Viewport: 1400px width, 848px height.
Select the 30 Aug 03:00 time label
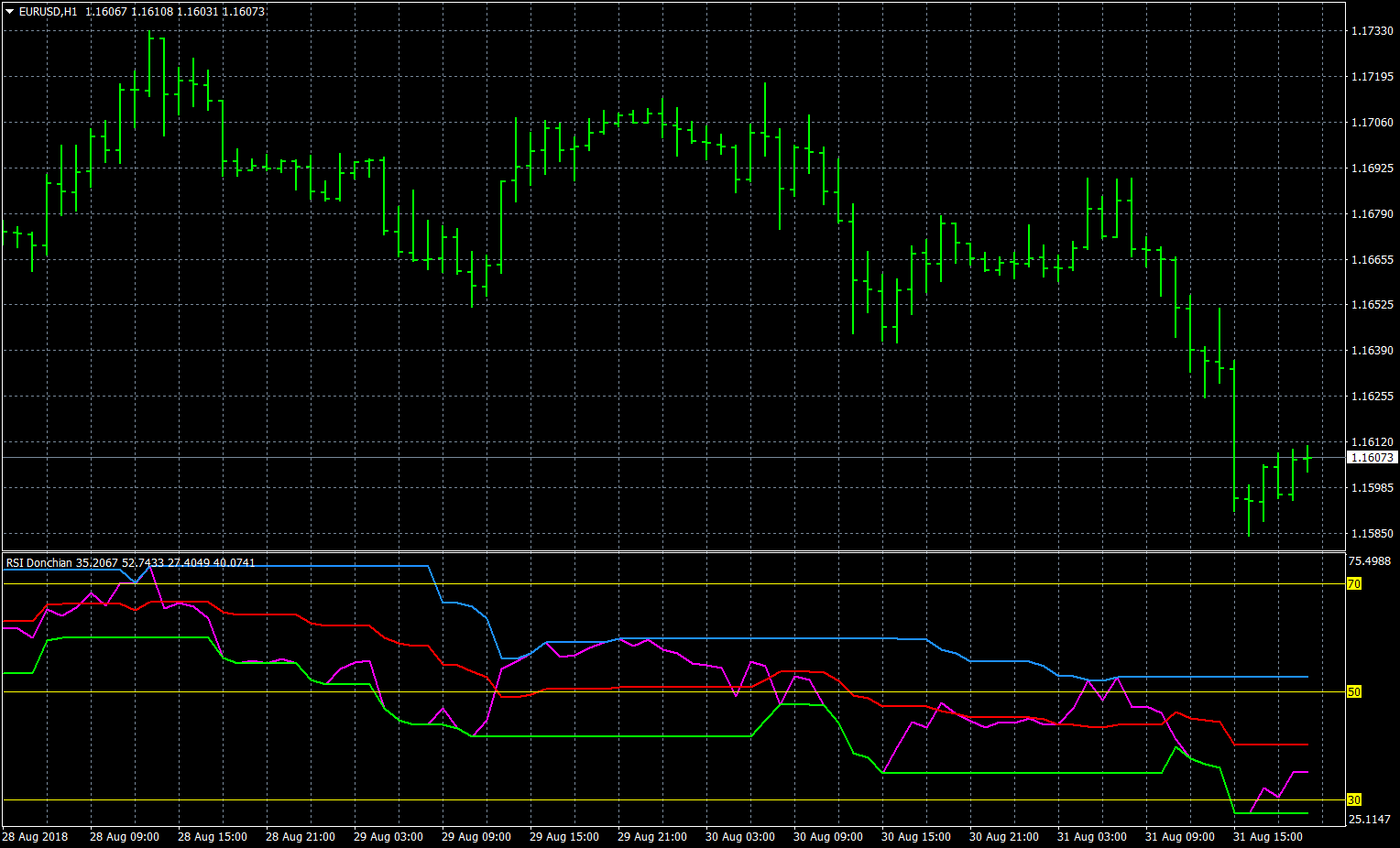coord(740,837)
